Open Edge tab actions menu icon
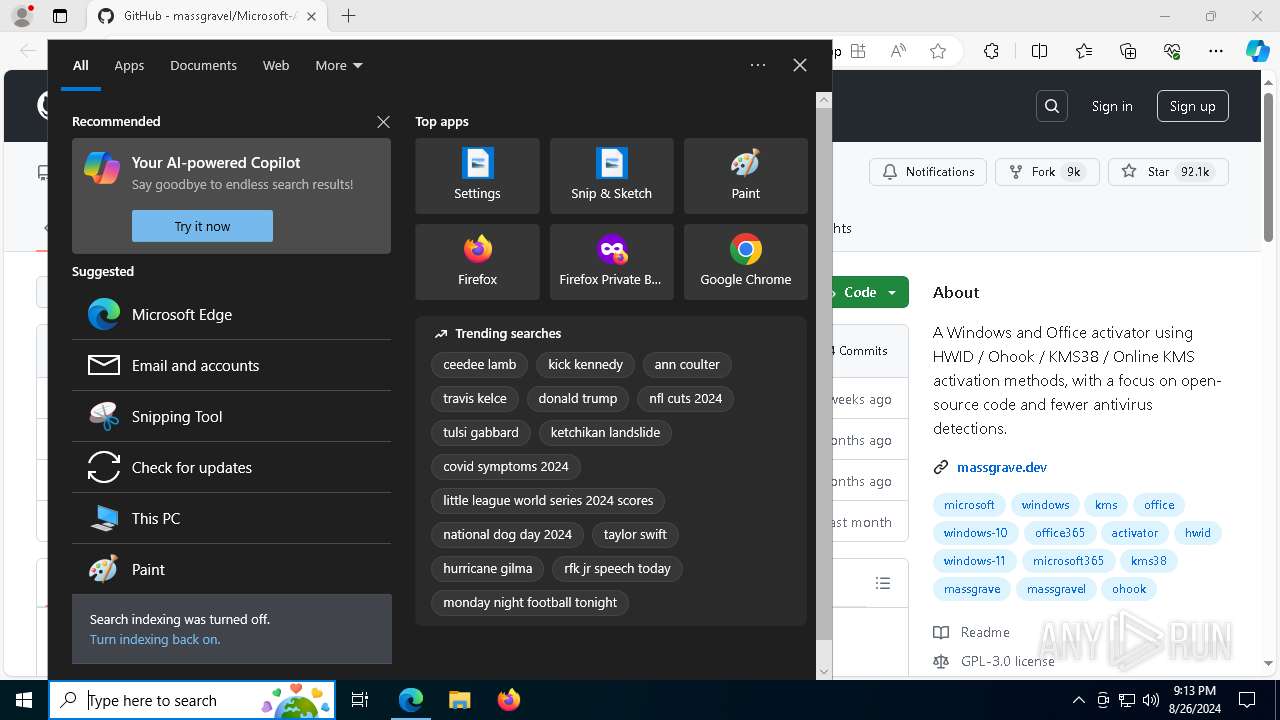Image resolution: width=1280 pixels, height=720 pixels. pos(60,16)
